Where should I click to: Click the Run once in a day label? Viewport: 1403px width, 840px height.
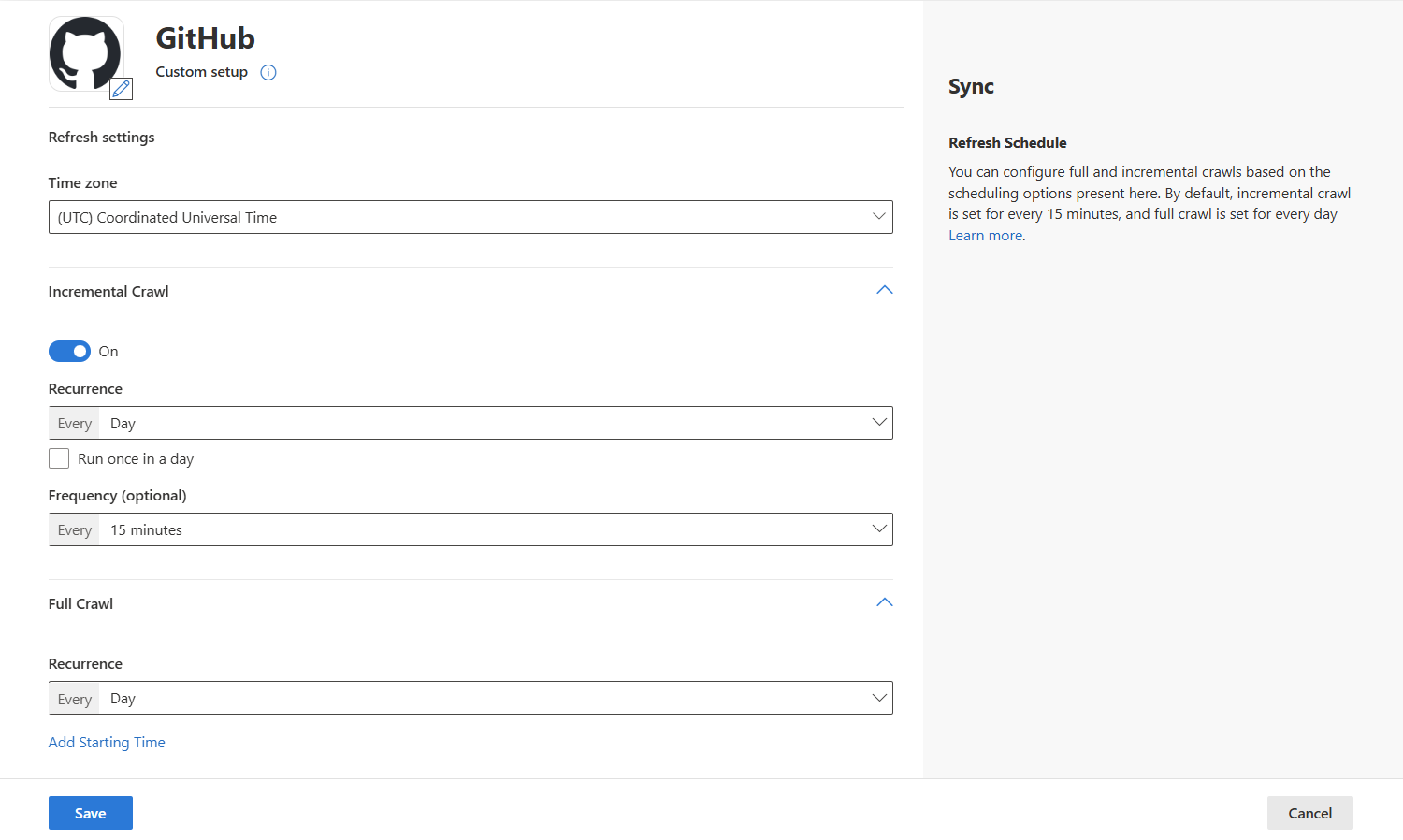pyautogui.click(x=136, y=459)
